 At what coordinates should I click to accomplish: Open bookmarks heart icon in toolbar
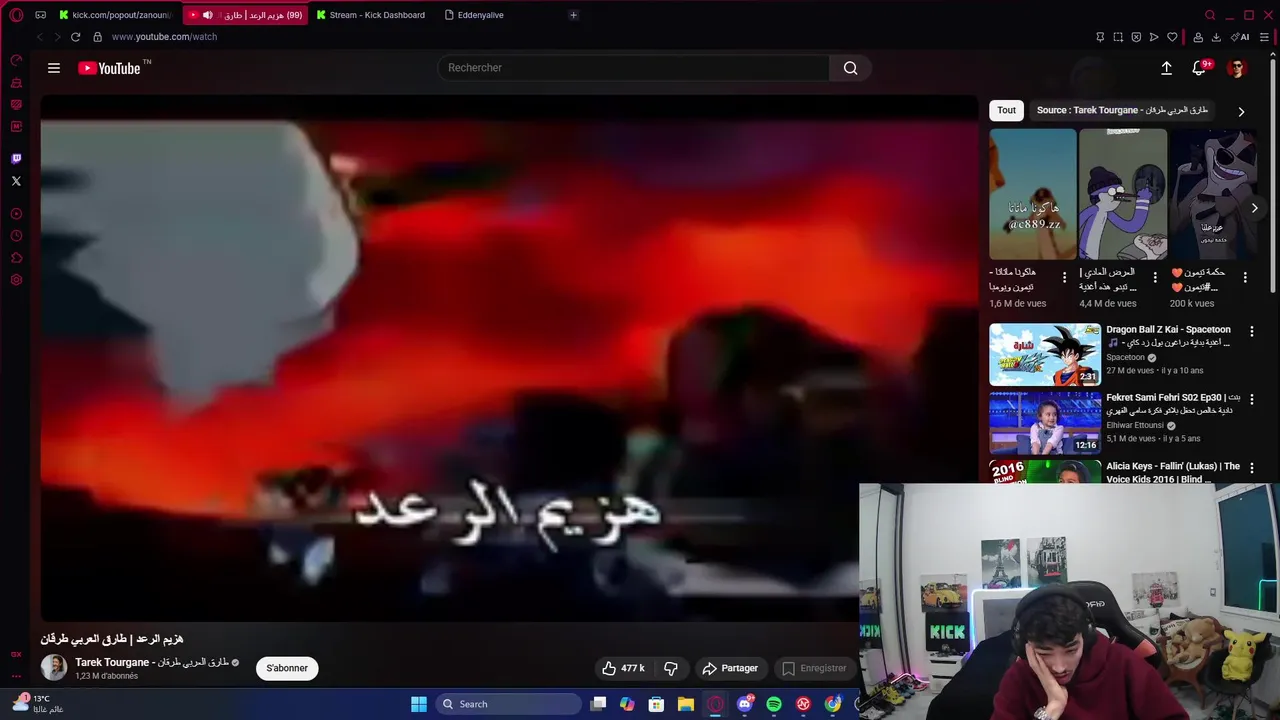pos(1173,37)
